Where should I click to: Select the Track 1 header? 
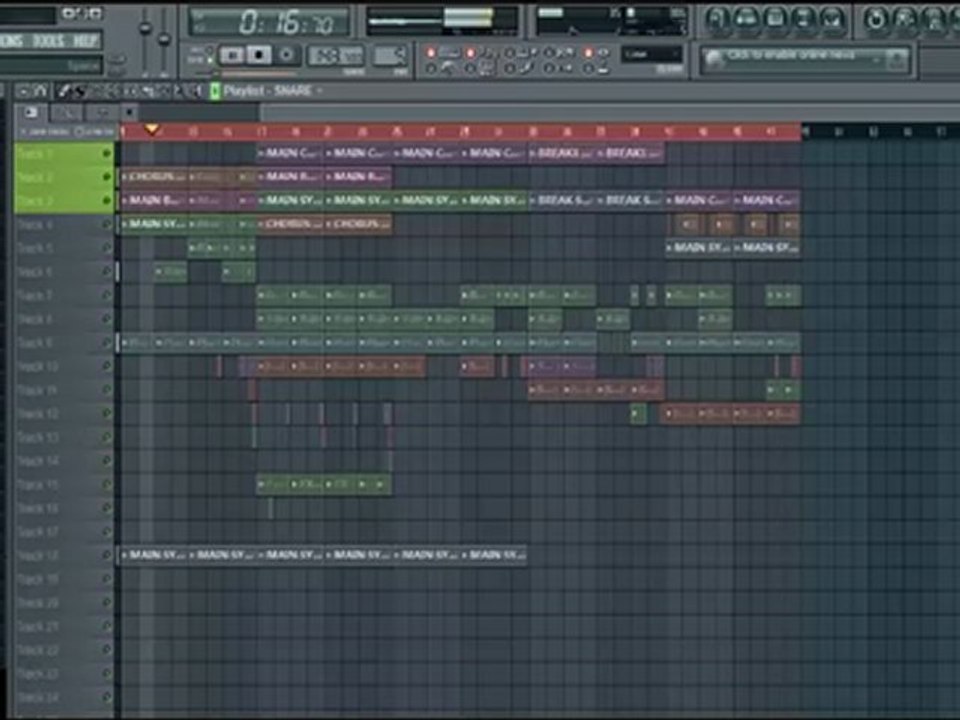[x=64, y=153]
